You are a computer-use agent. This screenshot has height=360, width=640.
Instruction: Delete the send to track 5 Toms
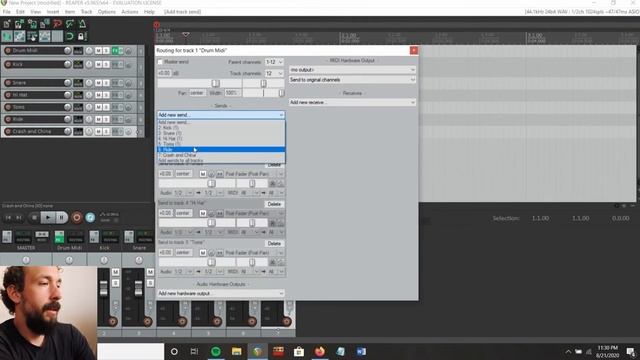pos(274,243)
